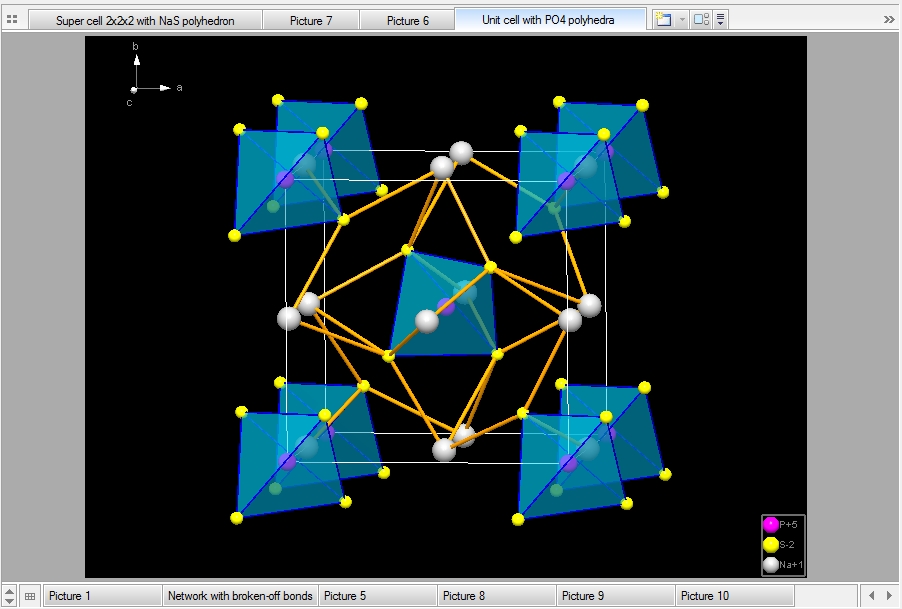Click the magenta P+5 legend sphere
The image size is (902, 609).
pyautogui.click(x=770, y=525)
